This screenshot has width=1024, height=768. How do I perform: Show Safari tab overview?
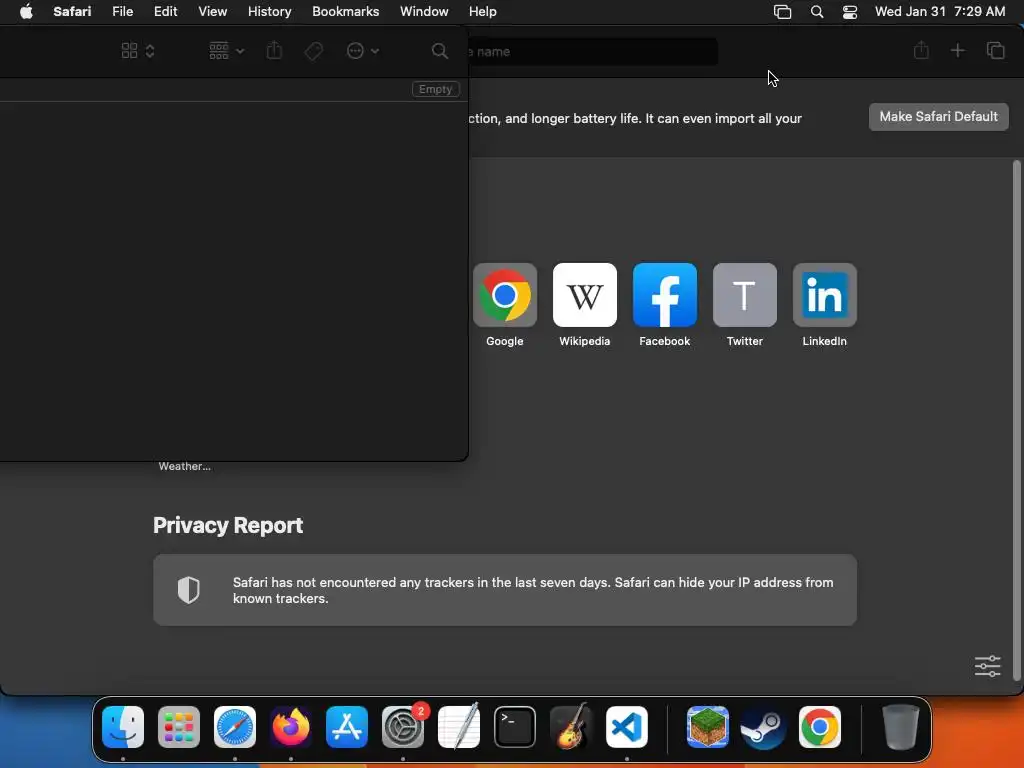coord(995,50)
